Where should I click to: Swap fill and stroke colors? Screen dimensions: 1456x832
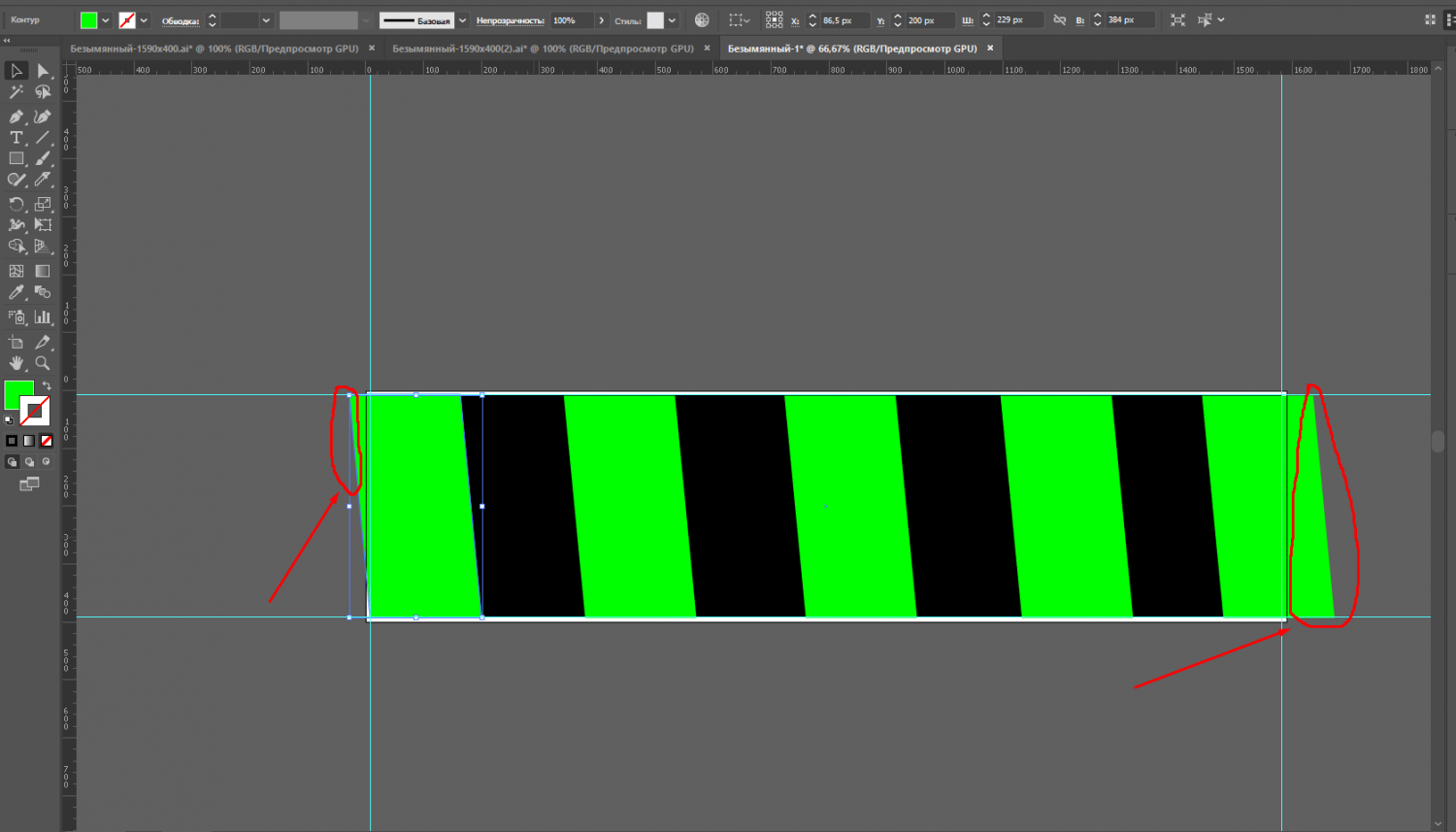[x=47, y=386]
